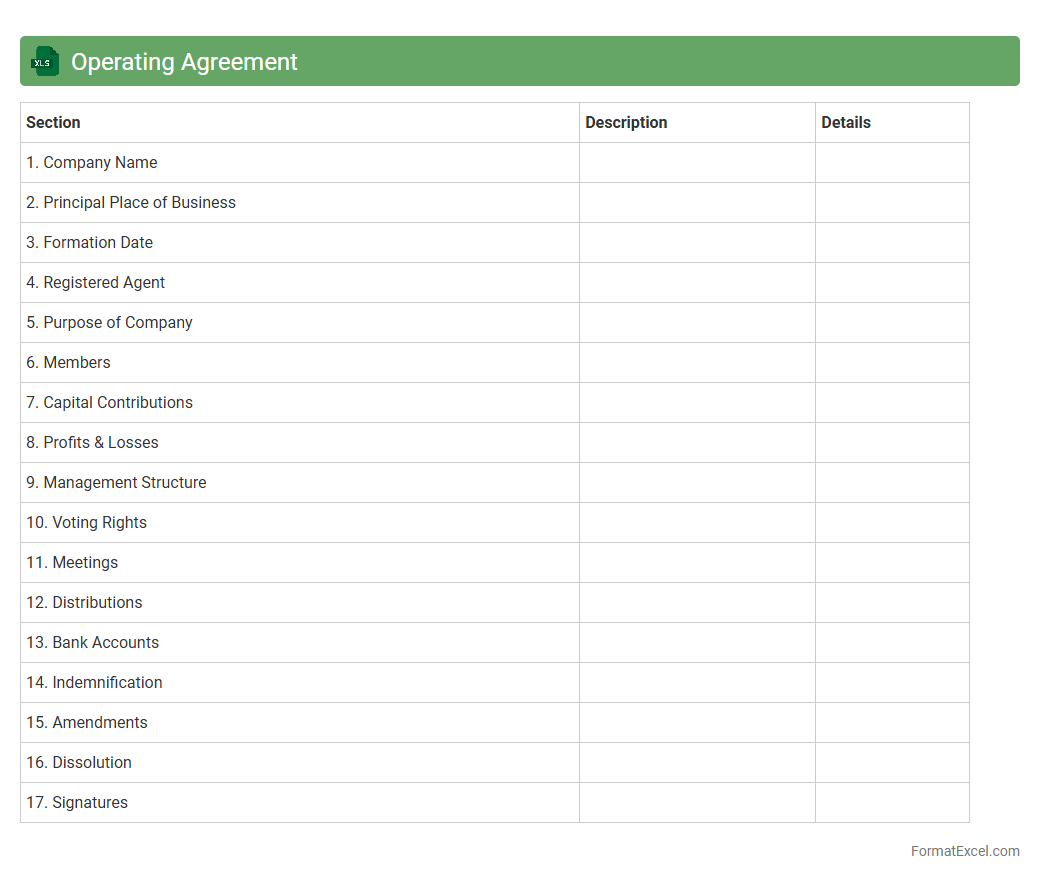Select the Indemnification row label
Viewport: 1040px width, 880px height.
coord(95,683)
